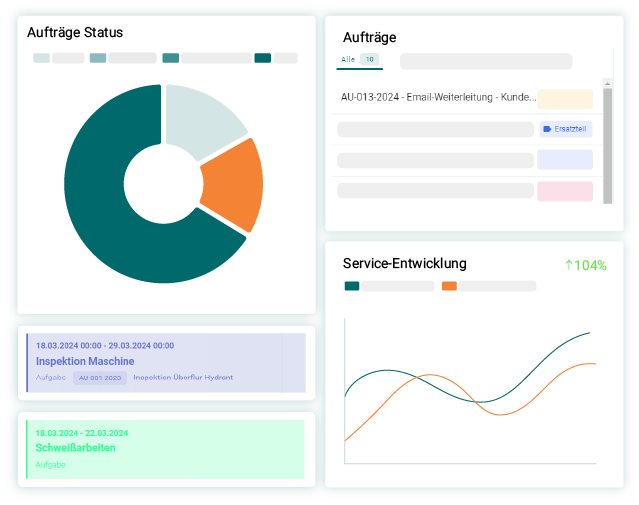Toggle the teal Service-Entwicklung legend series

pyautogui.click(x=351, y=286)
